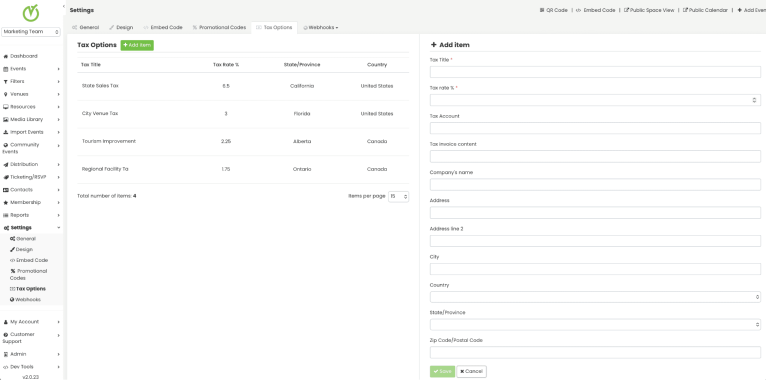Select the Tourism Improvement row
The height and width of the screenshot is (380, 766).
click(243, 142)
